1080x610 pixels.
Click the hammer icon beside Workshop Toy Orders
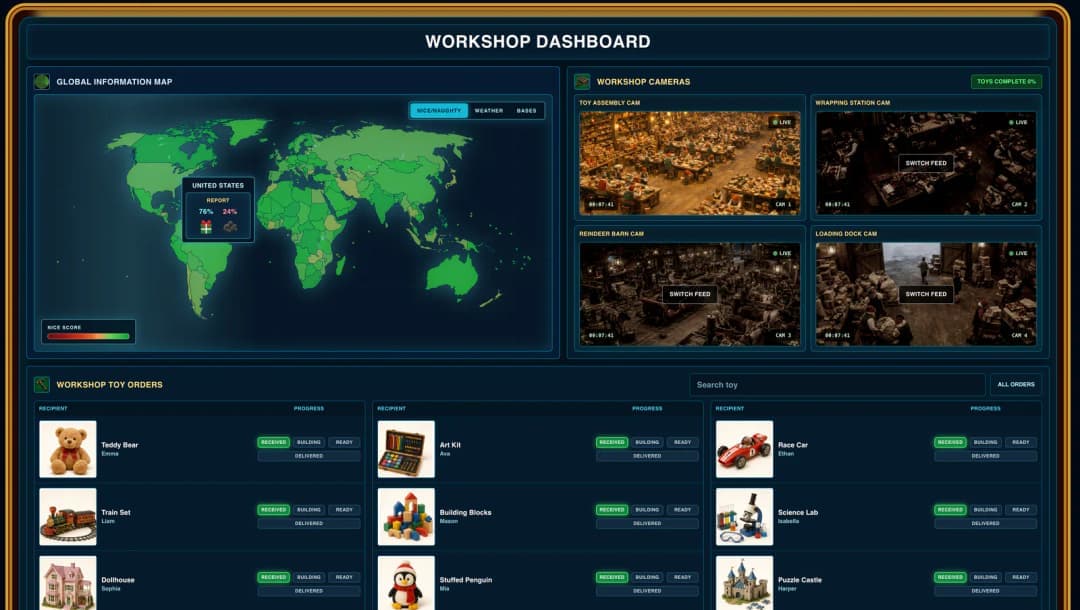click(x=42, y=384)
